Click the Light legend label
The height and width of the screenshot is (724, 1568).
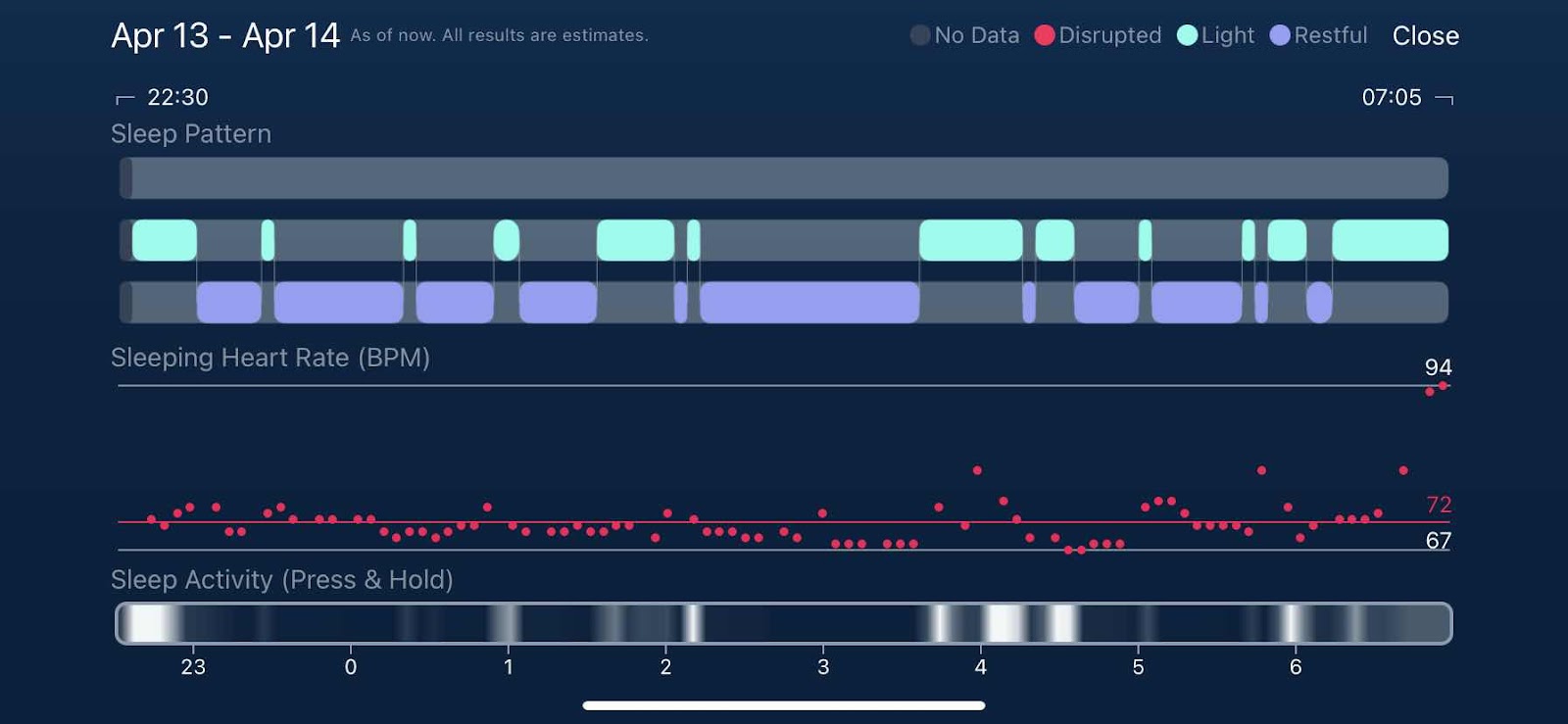[1228, 35]
